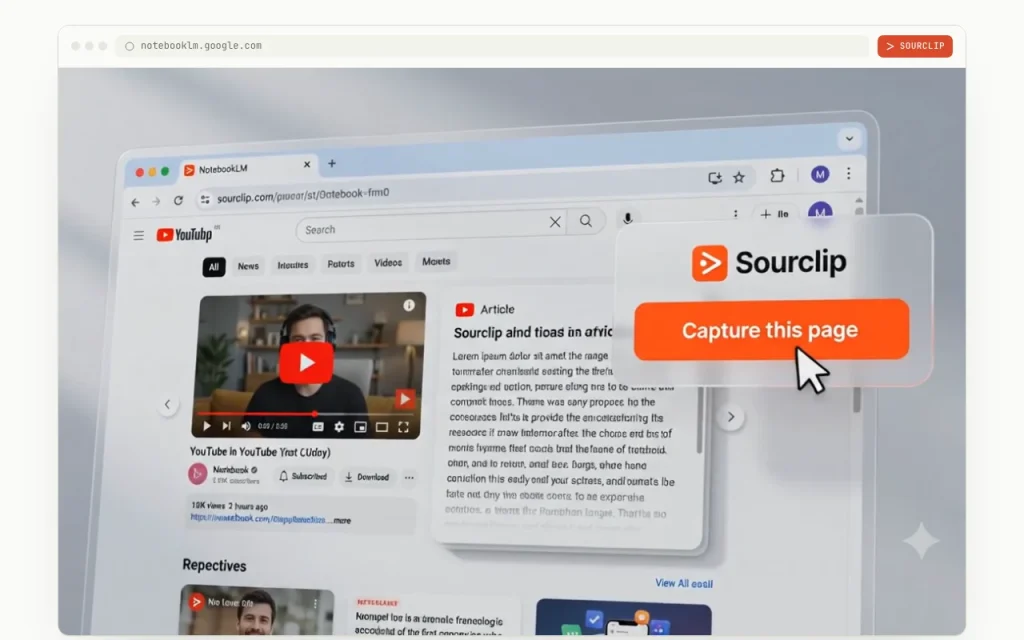
Task: Bookmark the page with the star icon
Action: pos(739,177)
